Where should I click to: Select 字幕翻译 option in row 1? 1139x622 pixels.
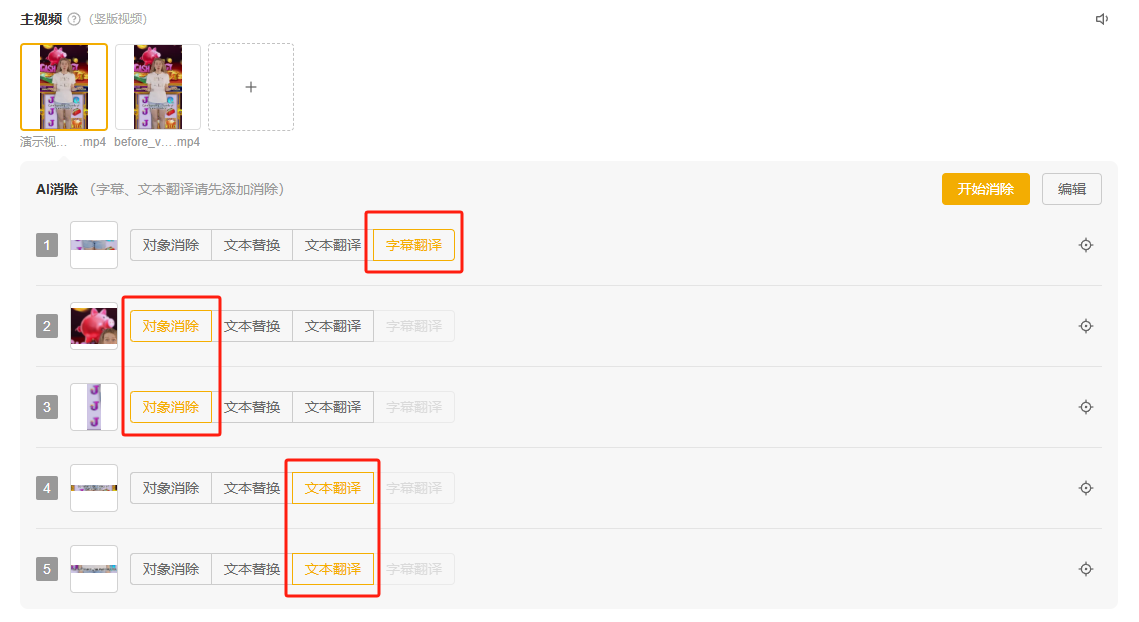tap(413, 245)
